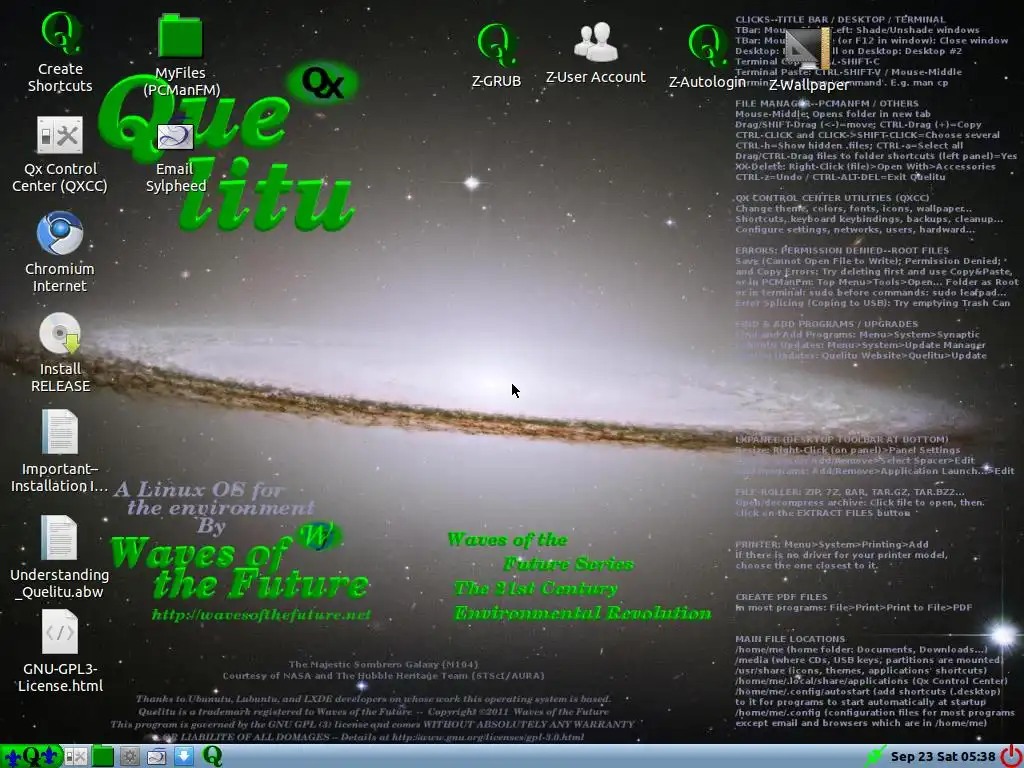Click the green Q launcher in the panel
The width and height of the screenshot is (1024, 768).
[x=212, y=756]
